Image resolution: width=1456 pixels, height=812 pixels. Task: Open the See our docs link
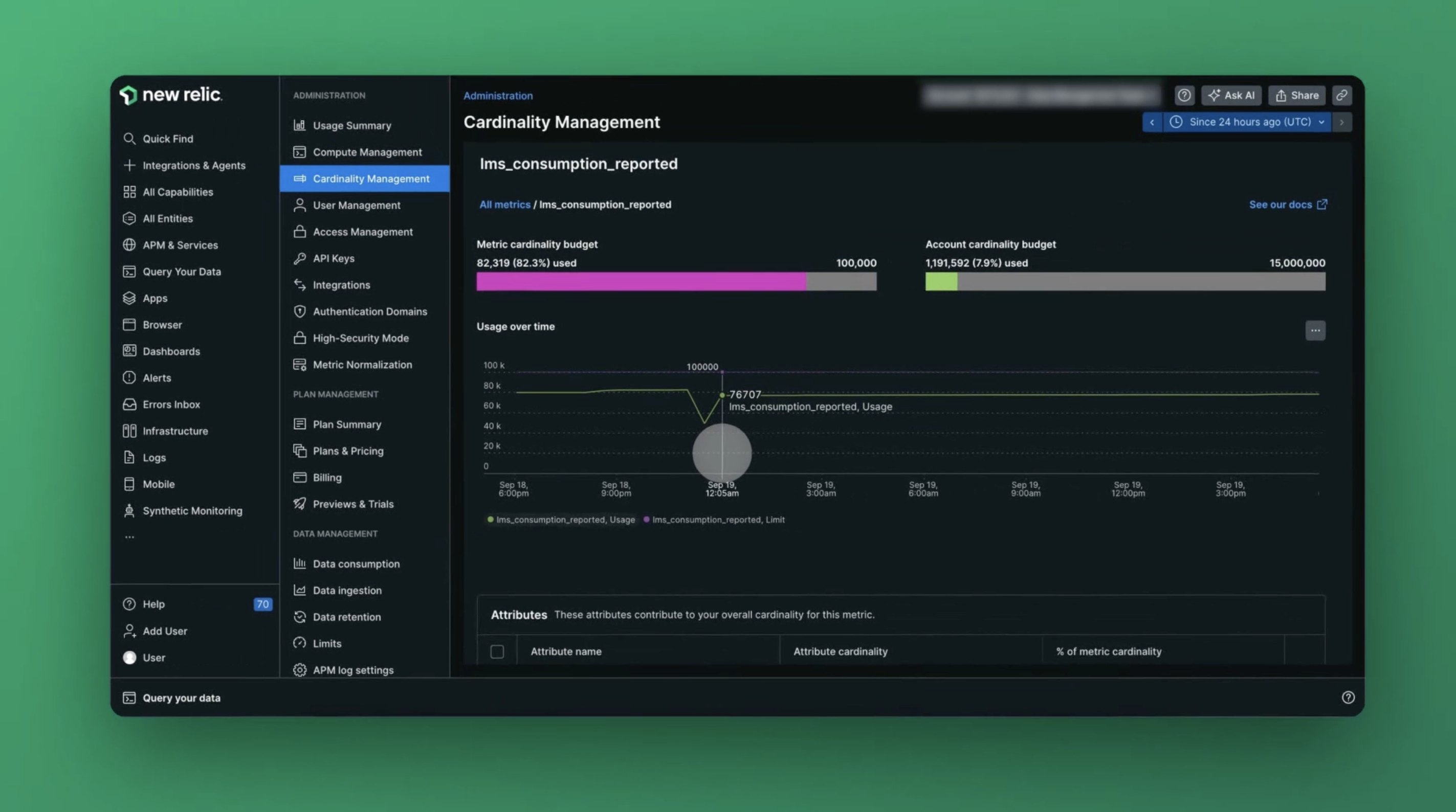tap(1288, 205)
